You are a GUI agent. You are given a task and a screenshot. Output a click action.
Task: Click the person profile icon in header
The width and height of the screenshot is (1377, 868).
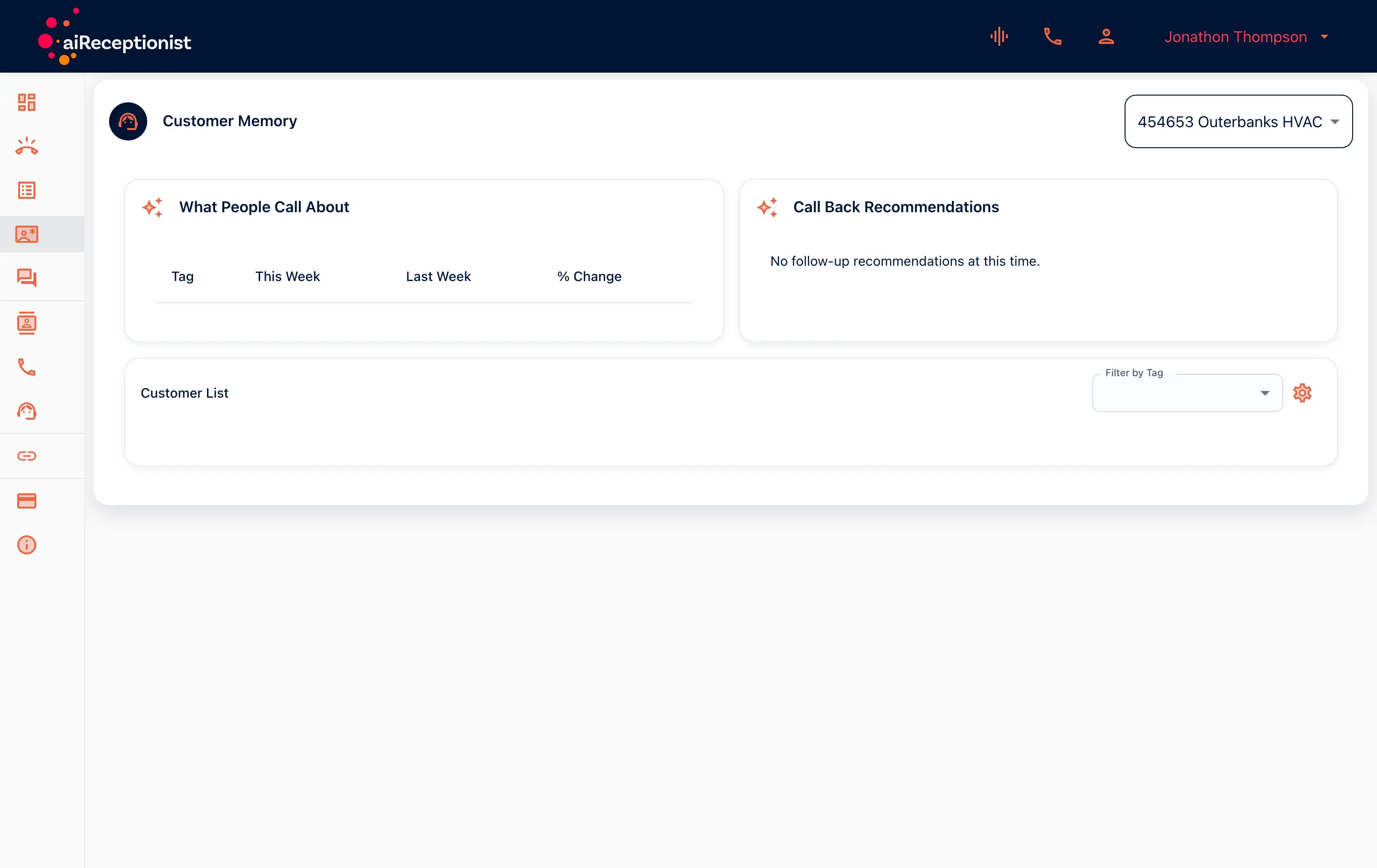tap(1106, 37)
